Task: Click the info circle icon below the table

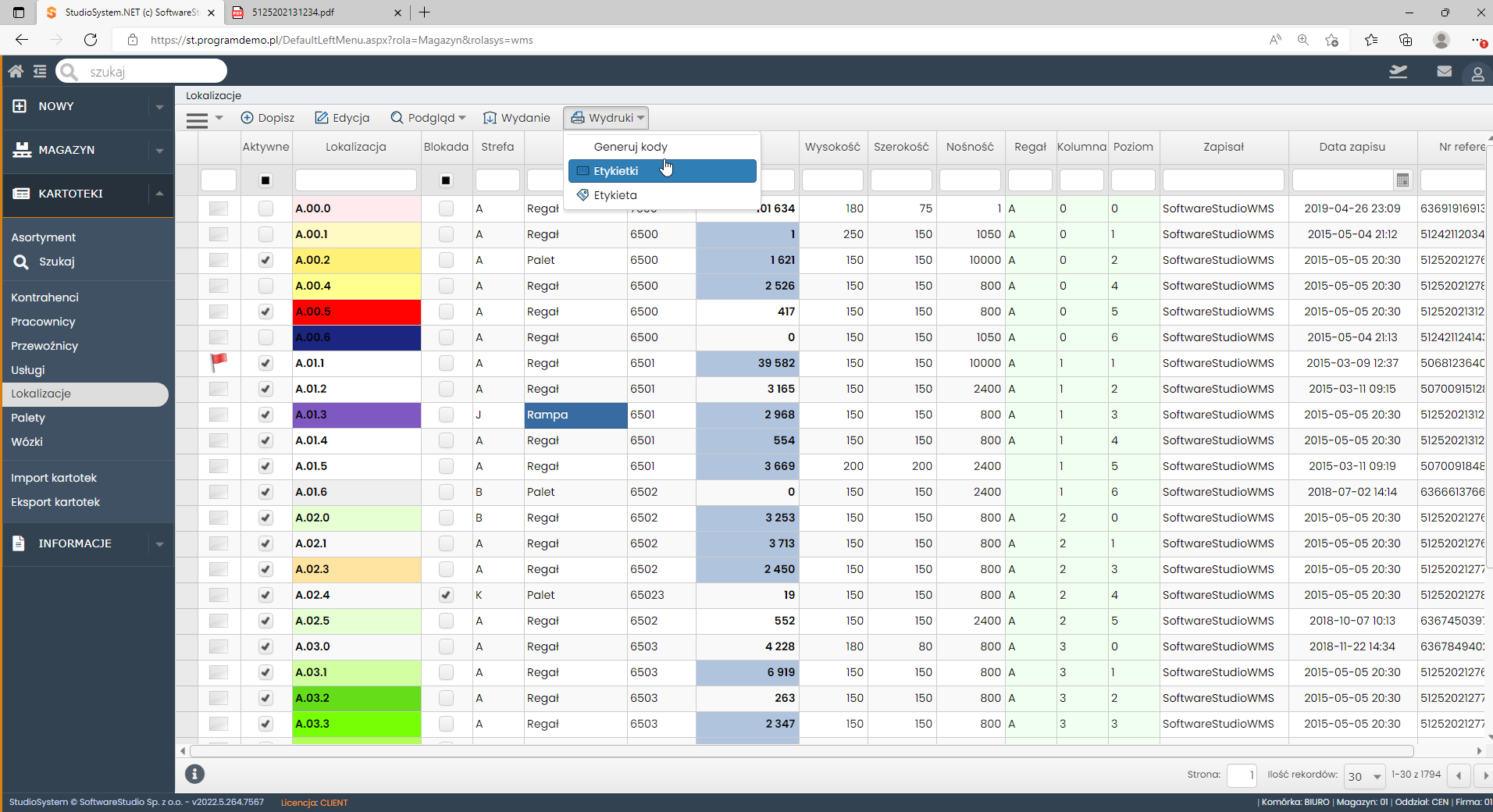Action: tap(194, 774)
